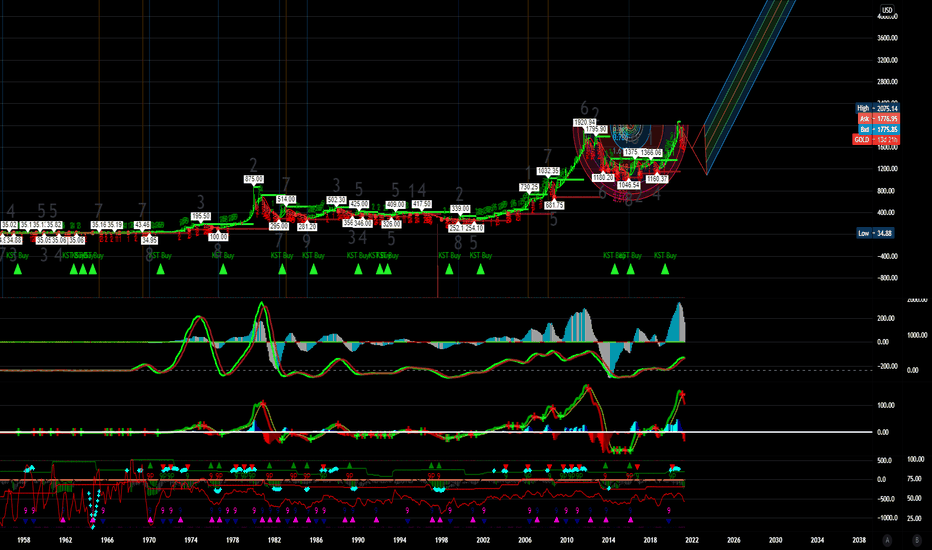Click the 1032.35 pivot label
Screen dimensions: 932x550
click(548, 171)
